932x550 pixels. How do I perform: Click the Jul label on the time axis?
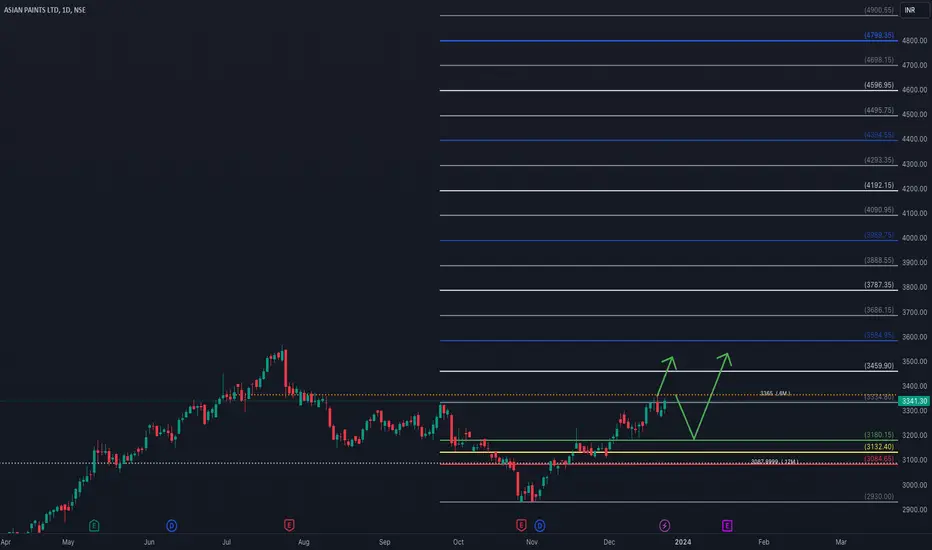(x=226, y=542)
